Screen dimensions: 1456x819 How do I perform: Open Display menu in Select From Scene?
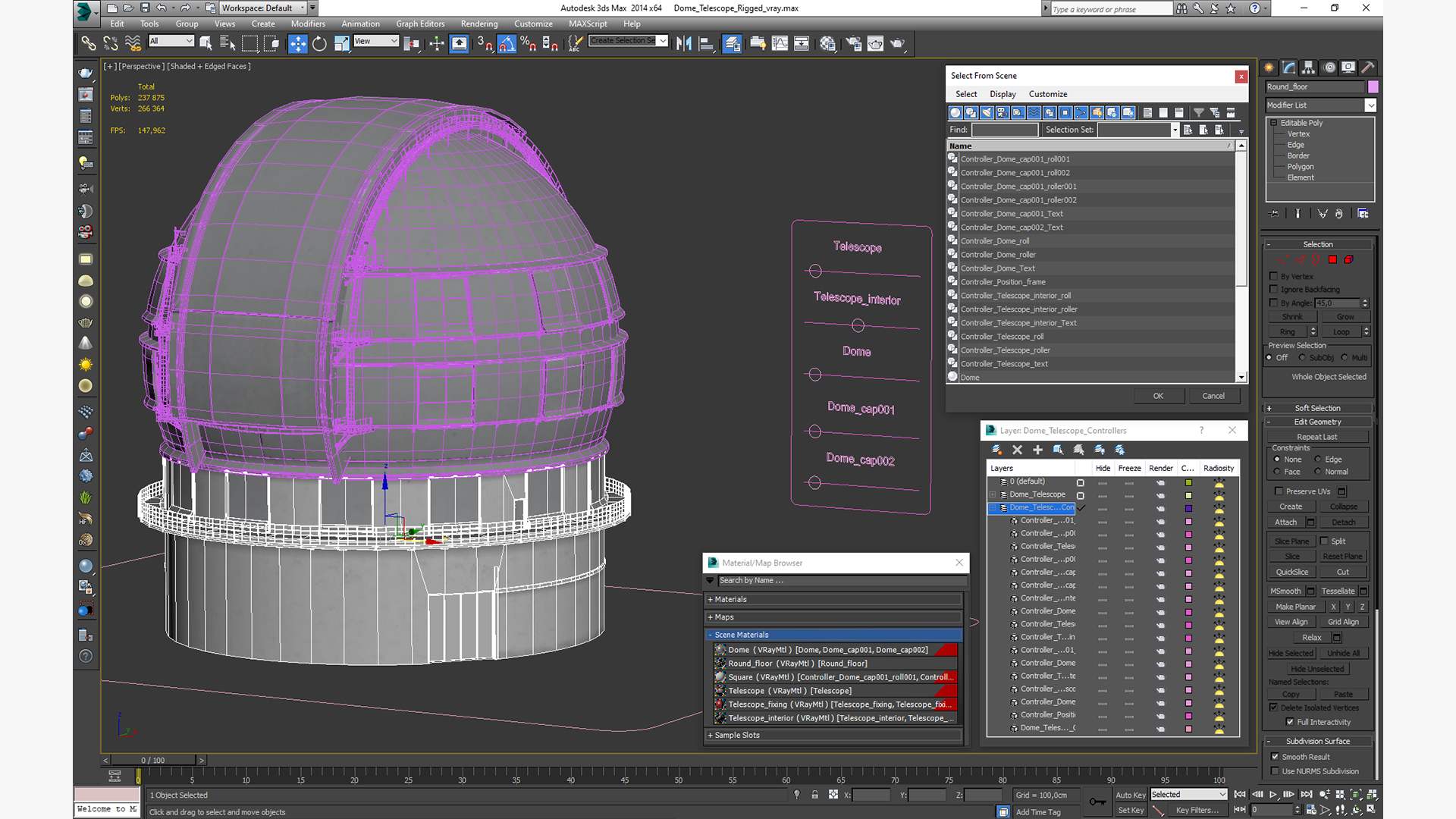[1003, 94]
